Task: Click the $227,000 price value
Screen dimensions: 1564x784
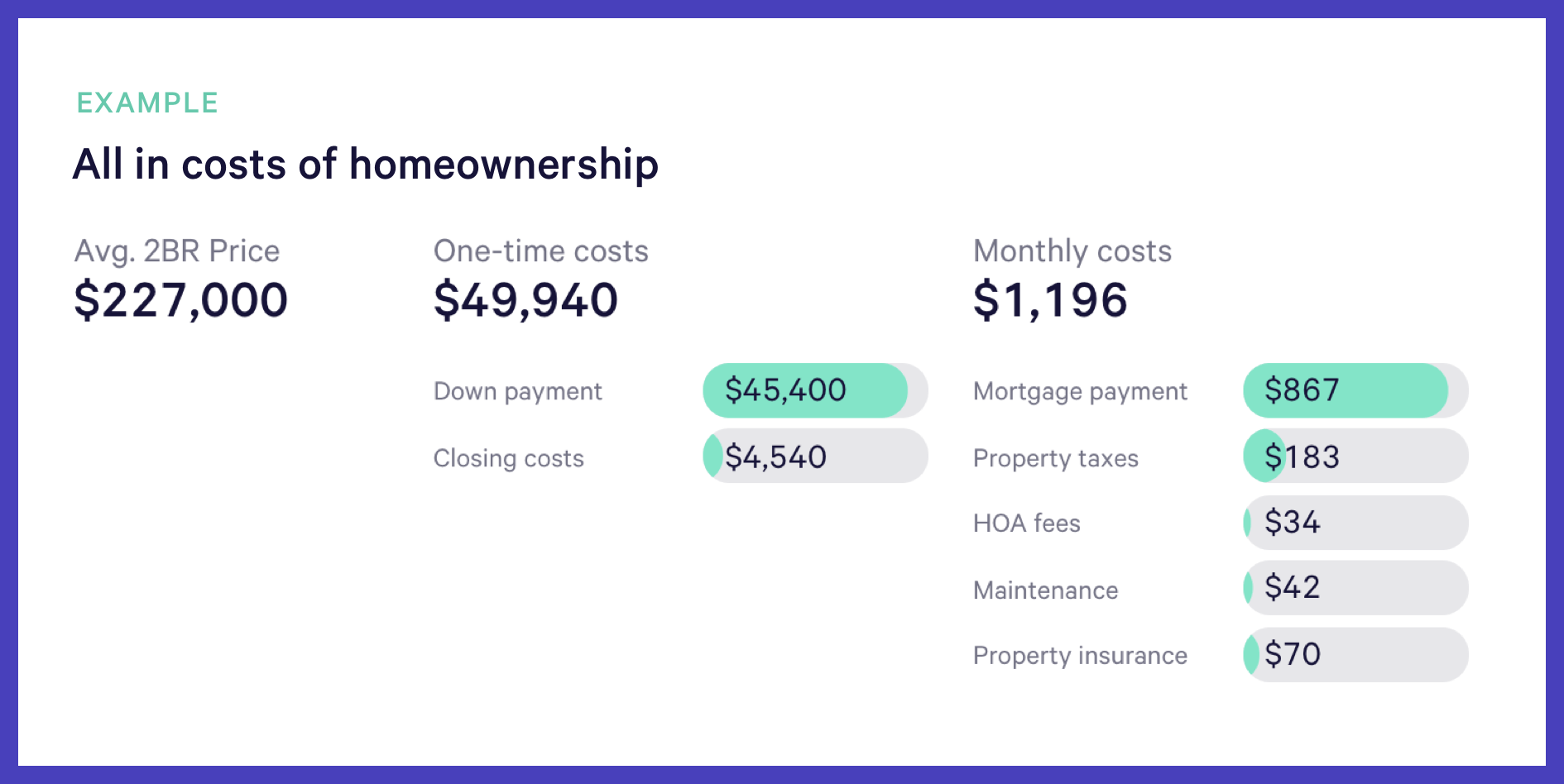Action: [180, 299]
